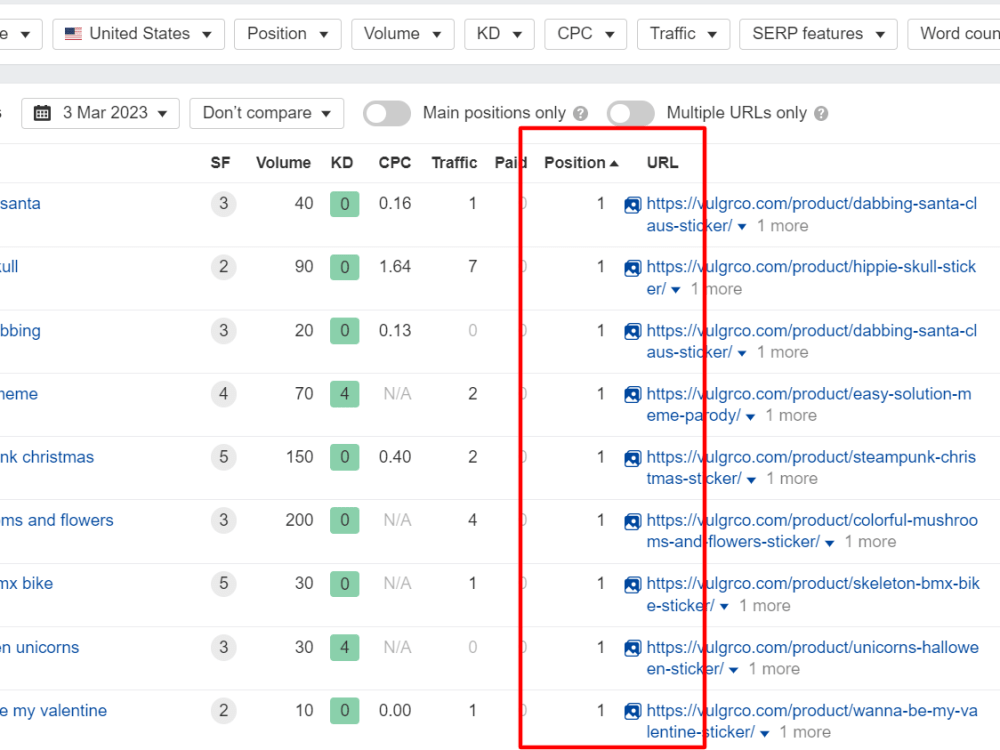The width and height of the screenshot is (1000, 750).
Task: Open the Don't compare dropdown
Action: pyautogui.click(x=267, y=114)
